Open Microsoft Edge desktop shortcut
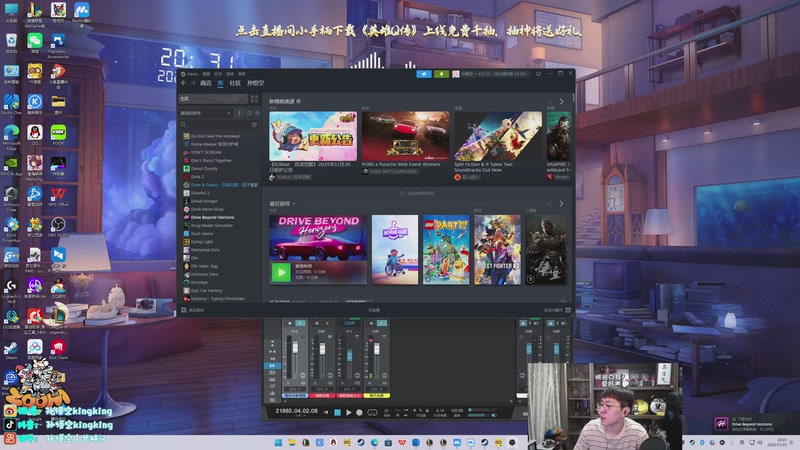The width and height of the screenshot is (800, 450). click(11, 135)
